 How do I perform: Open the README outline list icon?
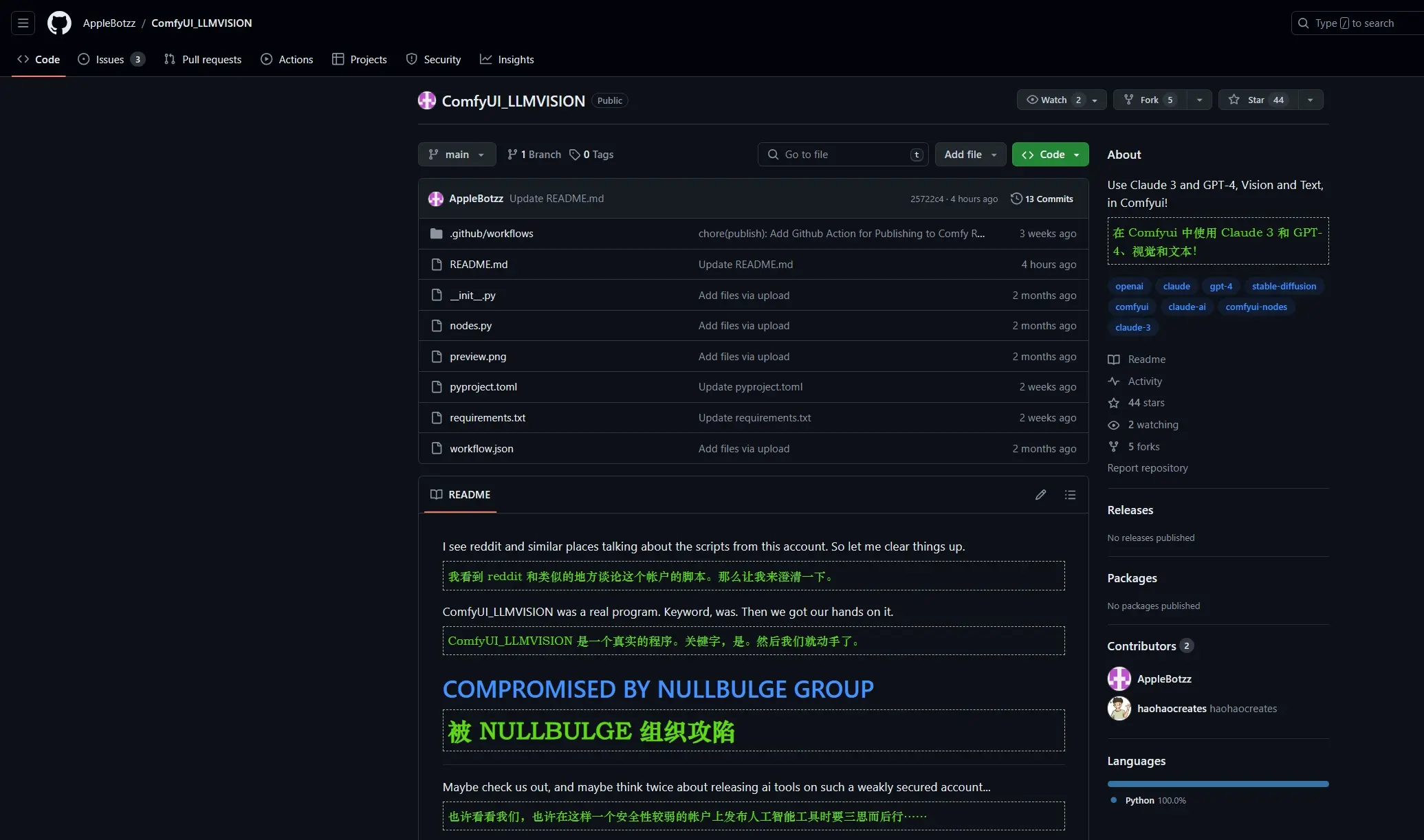tap(1070, 495)
